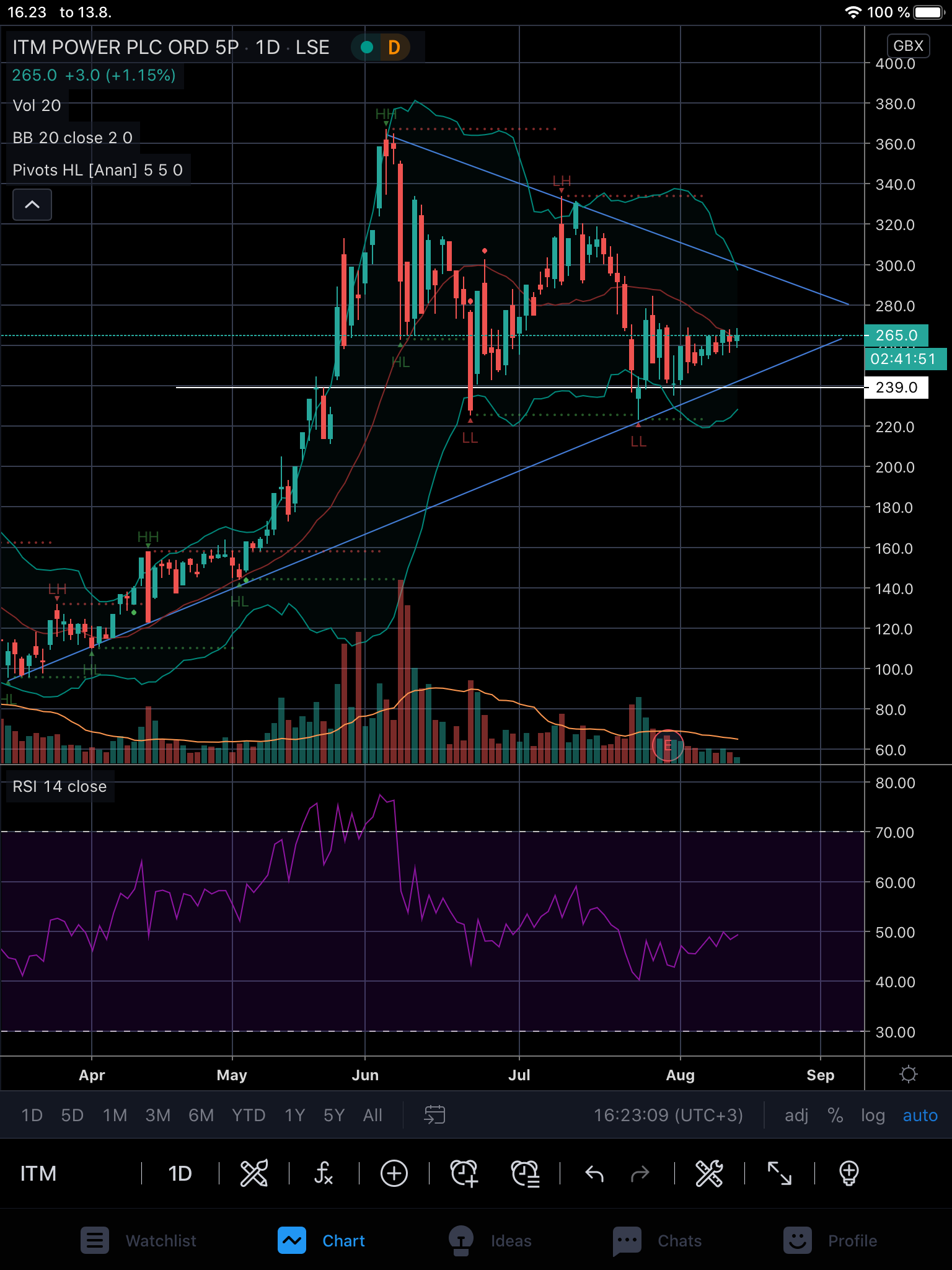
Task: Open the chart settings tools icon
Action: pos(709,1173)
